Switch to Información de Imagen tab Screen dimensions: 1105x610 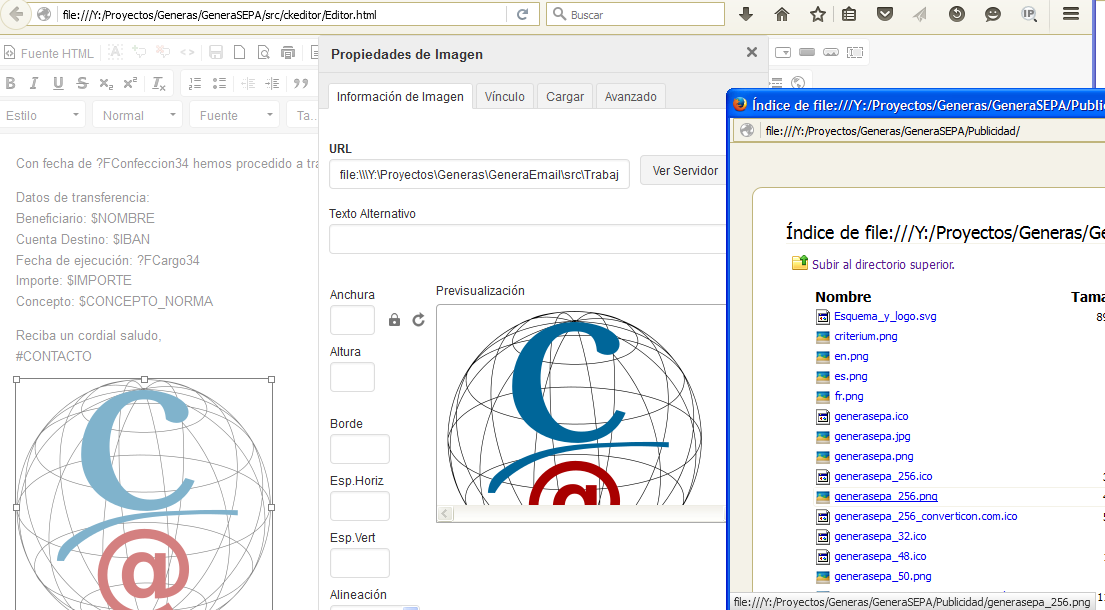(400, 97)
